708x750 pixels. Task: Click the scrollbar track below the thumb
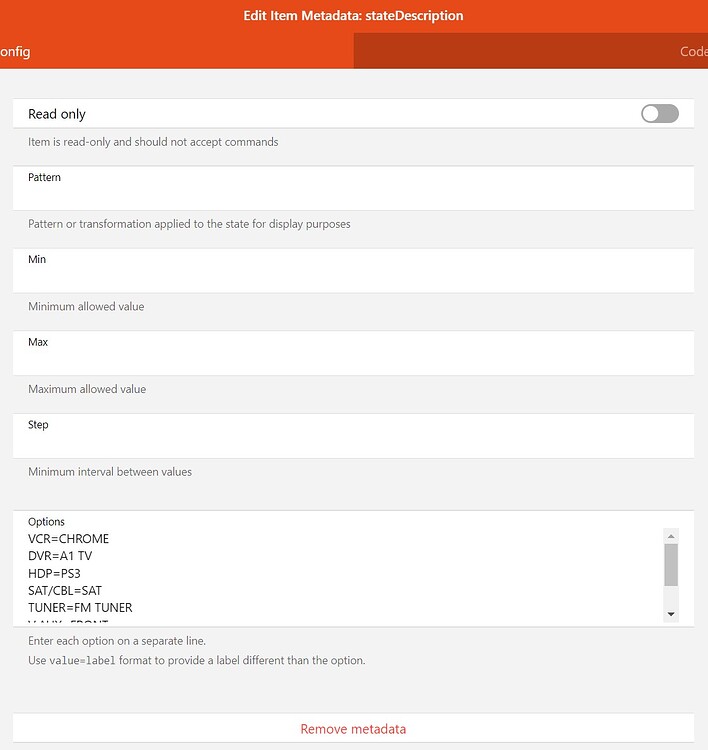pyautogui.click(x=671, y=596)
